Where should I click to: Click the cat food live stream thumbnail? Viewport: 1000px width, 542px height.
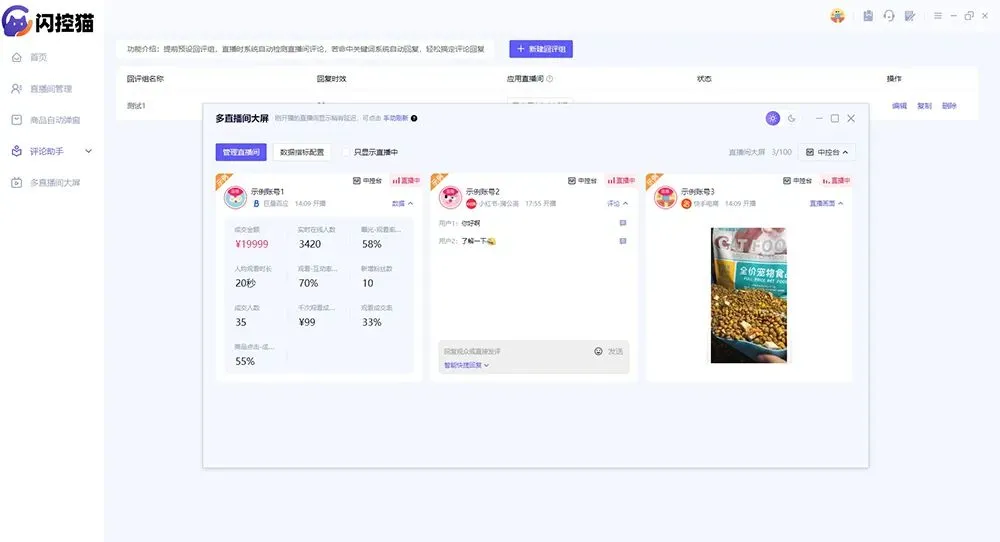749,295
